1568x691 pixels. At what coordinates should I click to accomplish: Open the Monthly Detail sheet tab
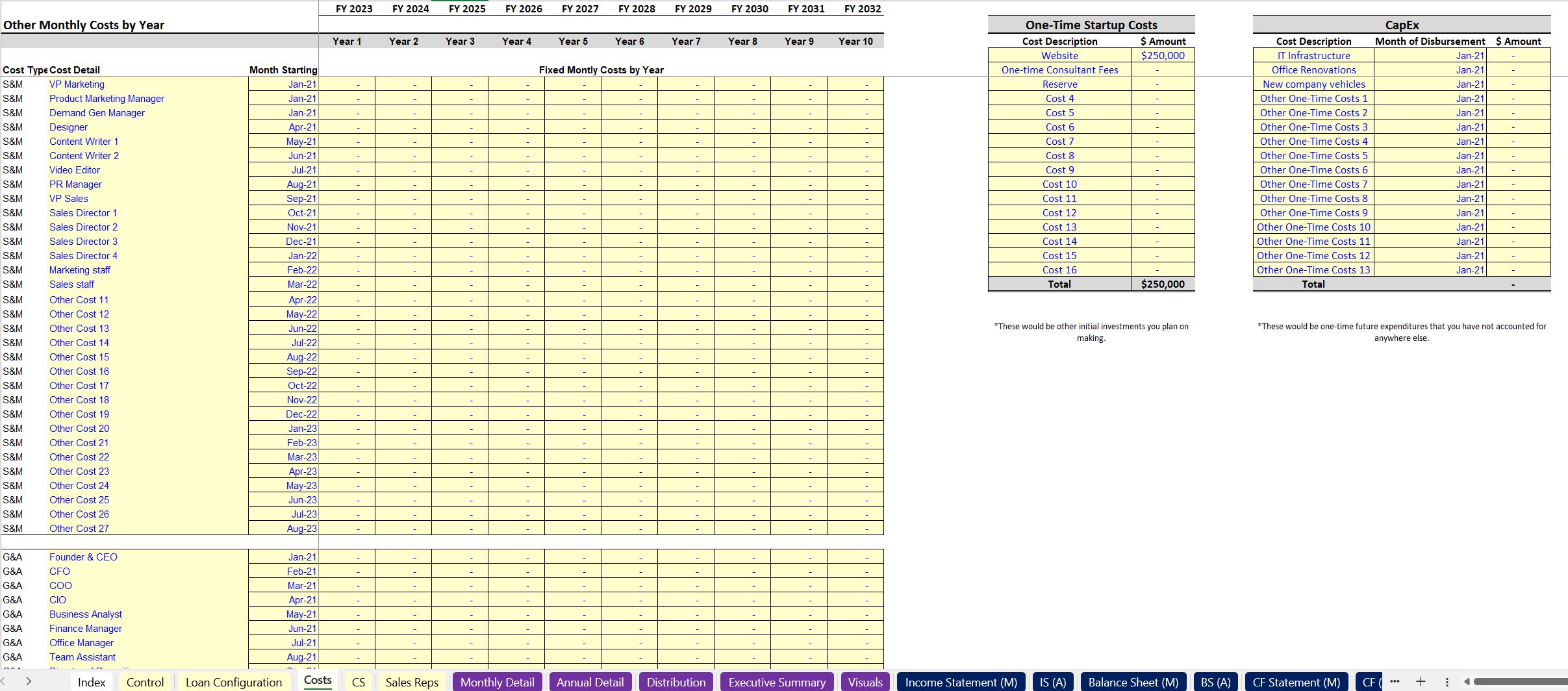click(497, 682)
